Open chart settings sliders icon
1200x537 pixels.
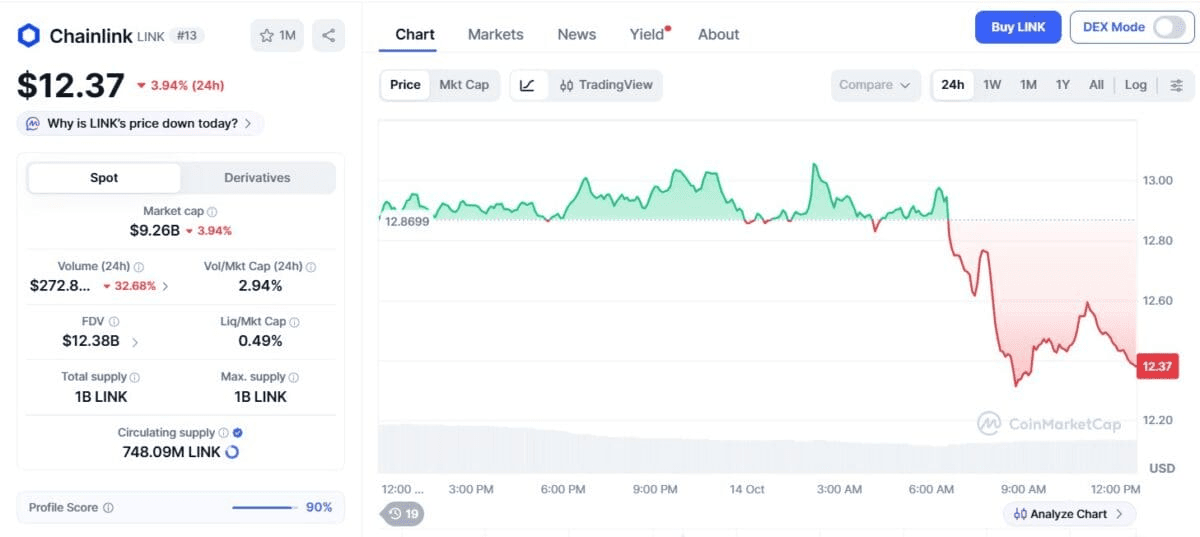tap(1175, 85)
